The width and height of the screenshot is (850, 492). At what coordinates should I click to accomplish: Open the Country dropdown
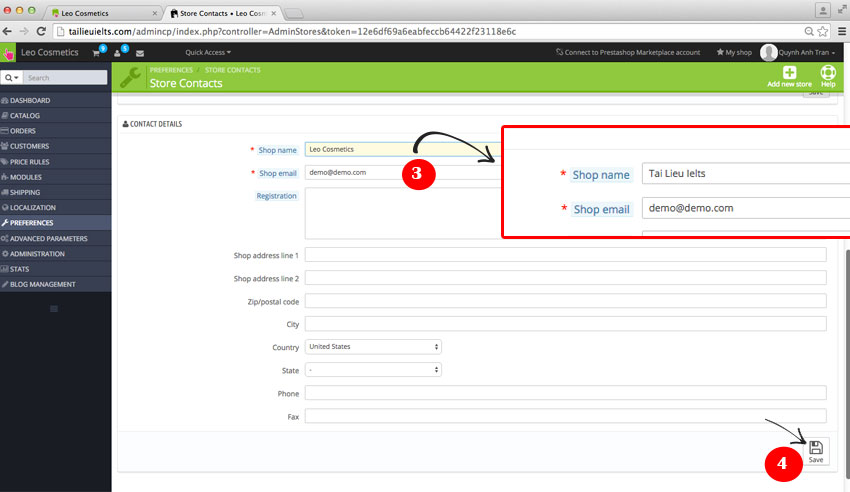373,347
